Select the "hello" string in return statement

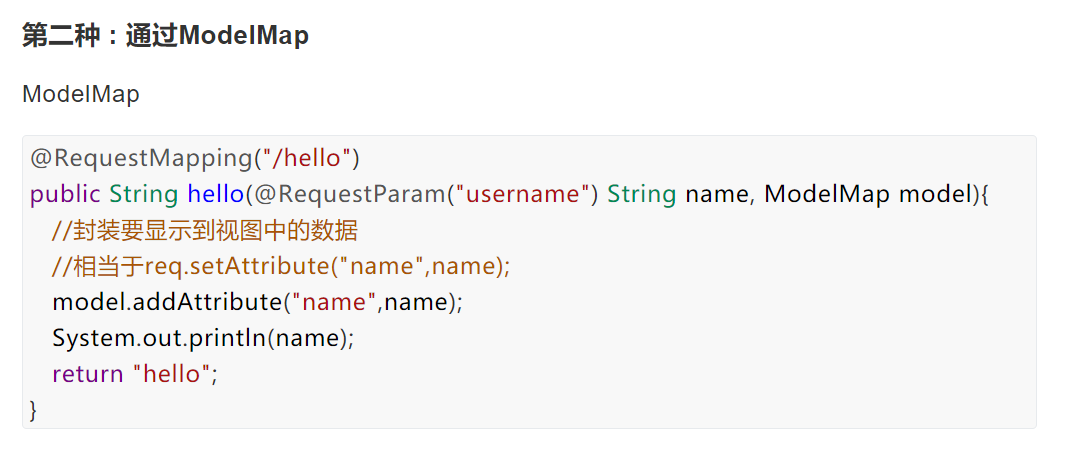pos(171,374)
